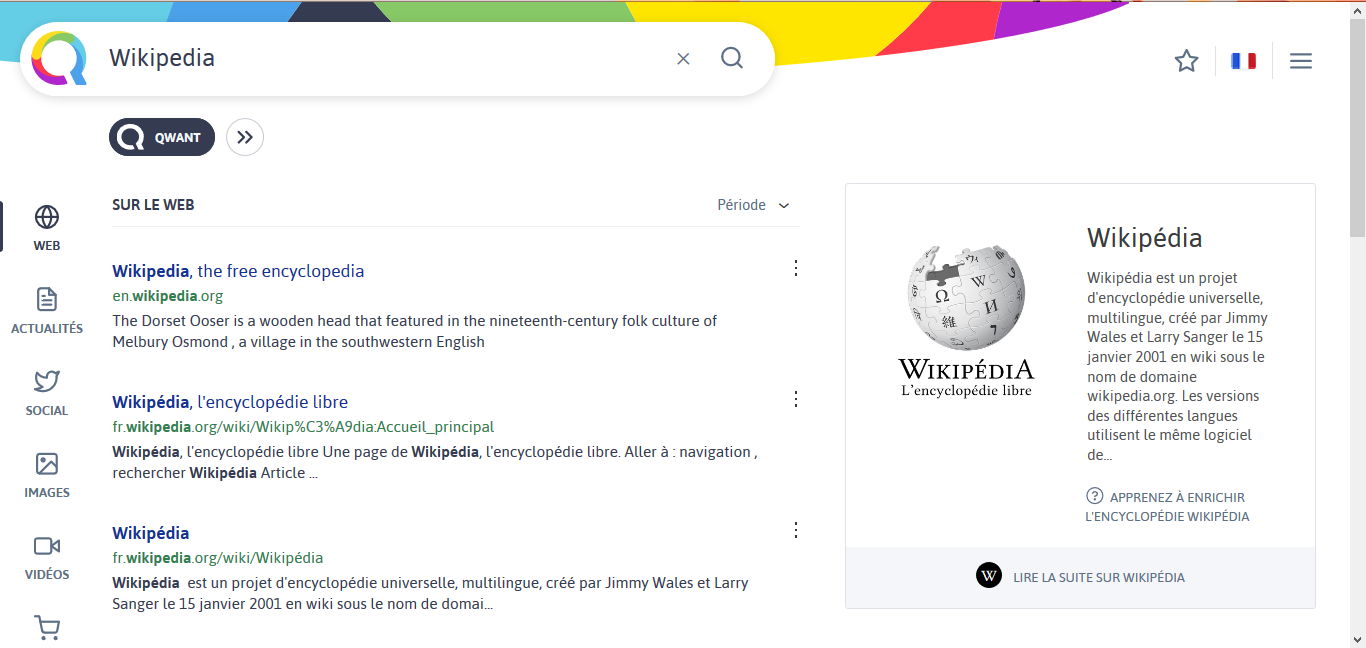This screenshot has width=1366, height=648.
Task: Open 'Wikipédia, l'encyclopédie libre' result
Action: (x=230, y=402)
